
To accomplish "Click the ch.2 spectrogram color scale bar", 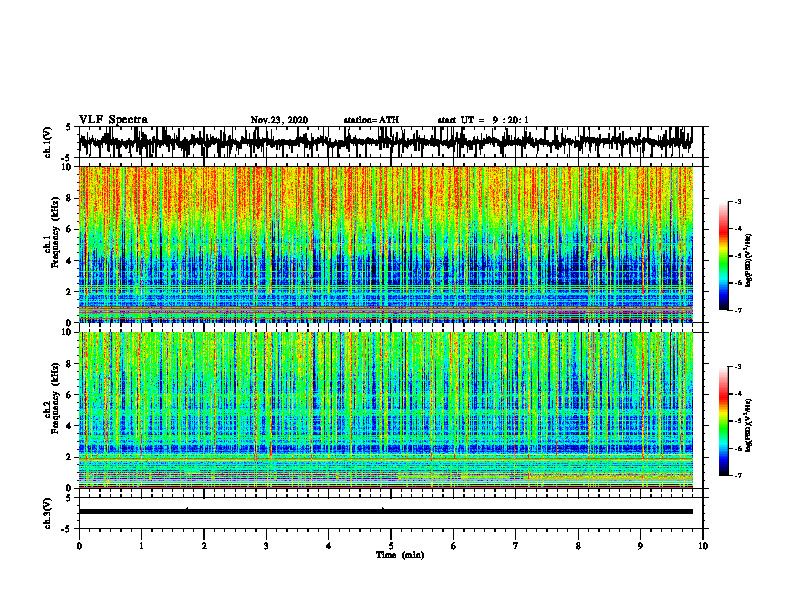I will (723, 421).
